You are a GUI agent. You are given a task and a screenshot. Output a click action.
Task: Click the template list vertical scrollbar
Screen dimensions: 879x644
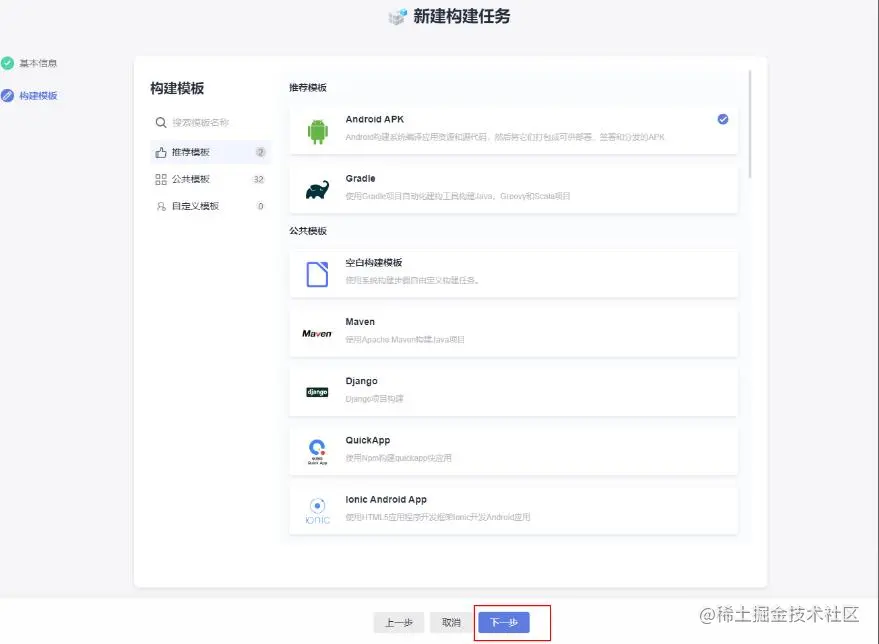click(750, 123)
